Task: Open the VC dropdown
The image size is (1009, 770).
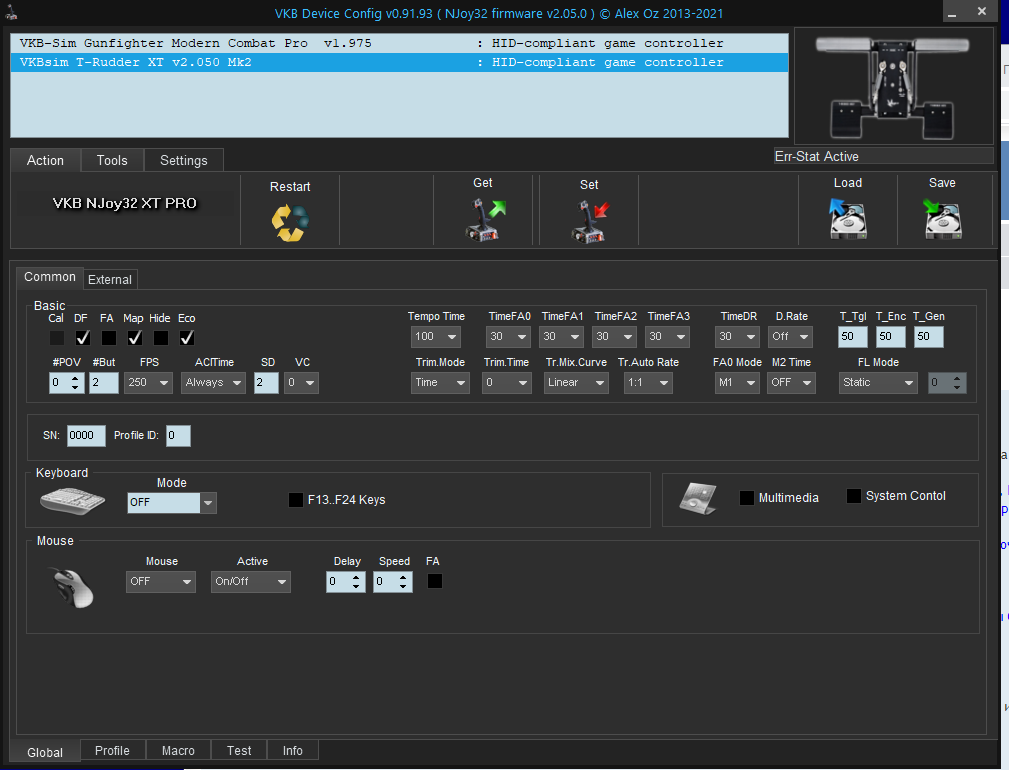Action: pyautogui.click(x=301, y=383)
